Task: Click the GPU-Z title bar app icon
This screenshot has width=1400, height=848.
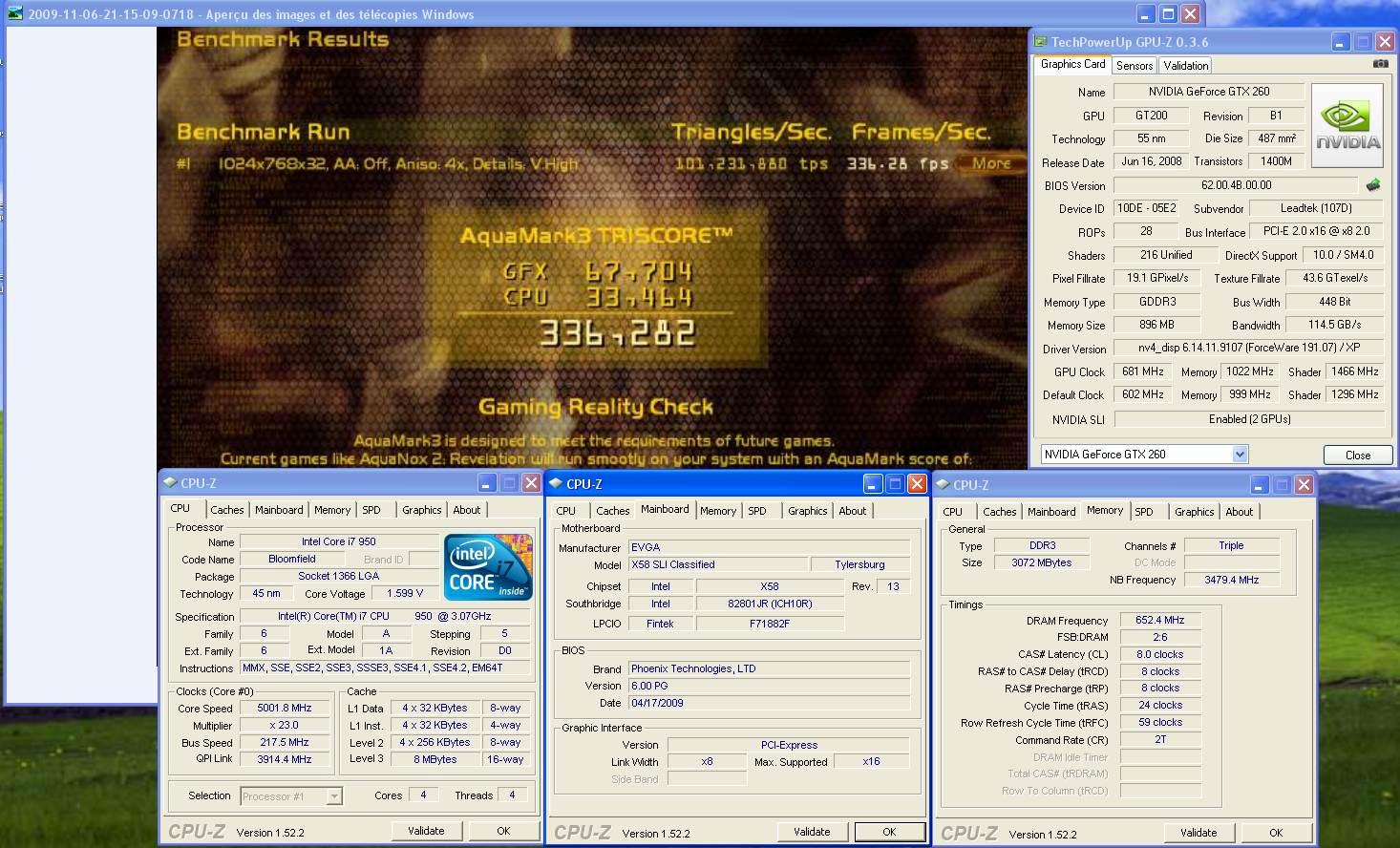Action: tap(1039, 41)
